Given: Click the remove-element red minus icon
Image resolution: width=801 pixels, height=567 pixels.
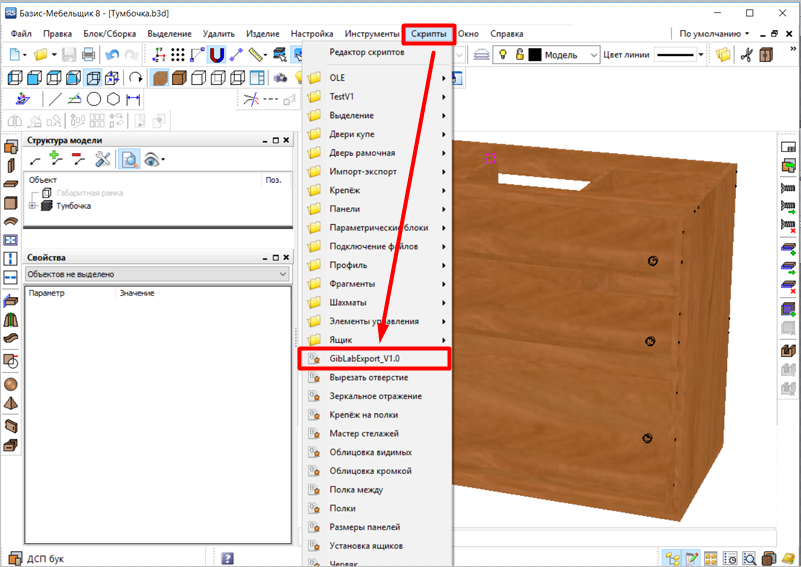Looking at the screenshot, I should (78, 159).
